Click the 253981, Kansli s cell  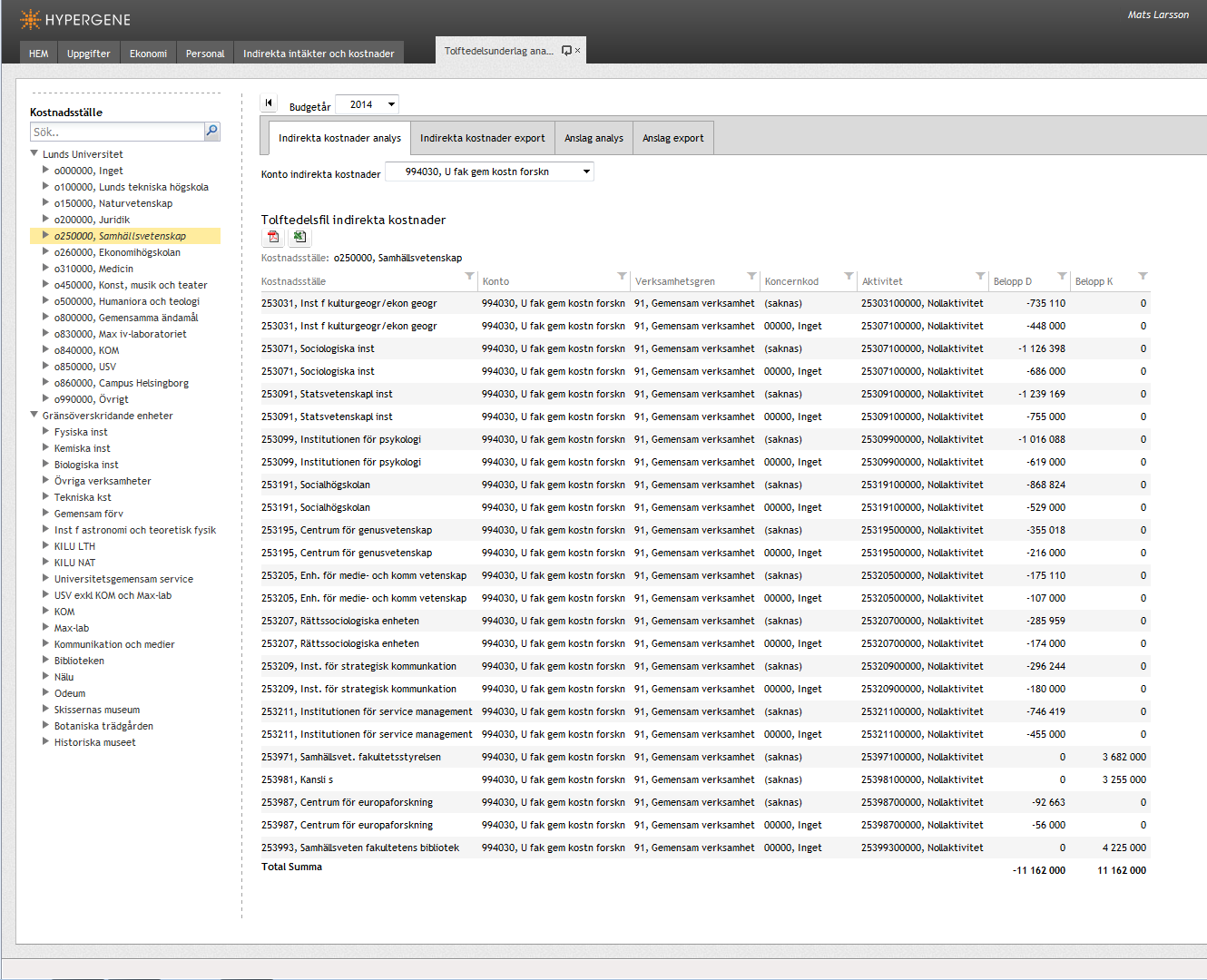(x=298, y=779)
